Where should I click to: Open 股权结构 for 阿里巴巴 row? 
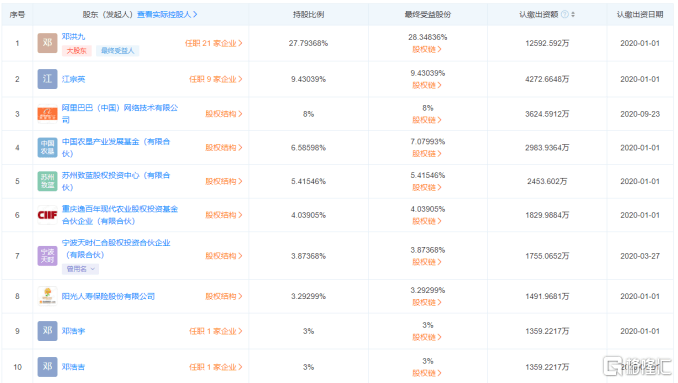tap(224, 114)
